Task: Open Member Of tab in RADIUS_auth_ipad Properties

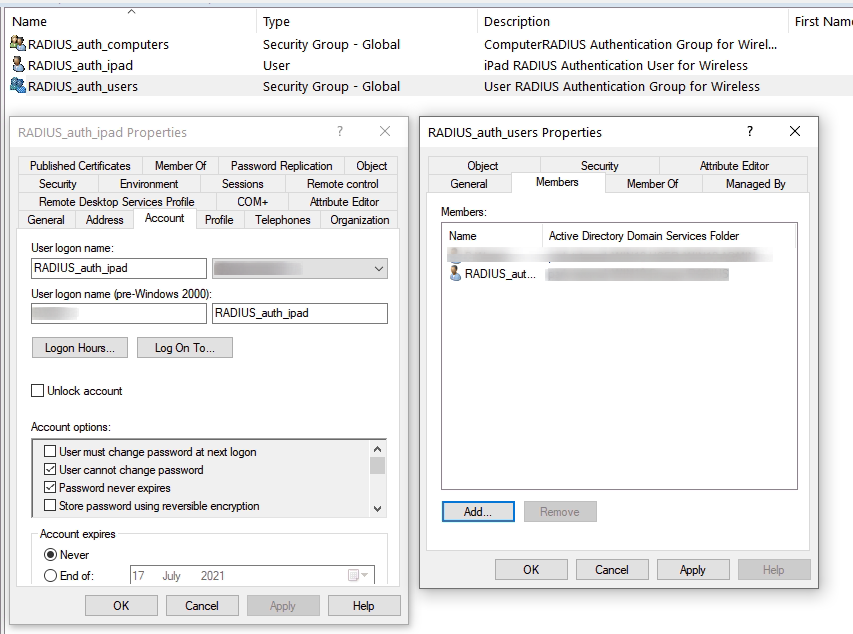Action: point(181,165)
